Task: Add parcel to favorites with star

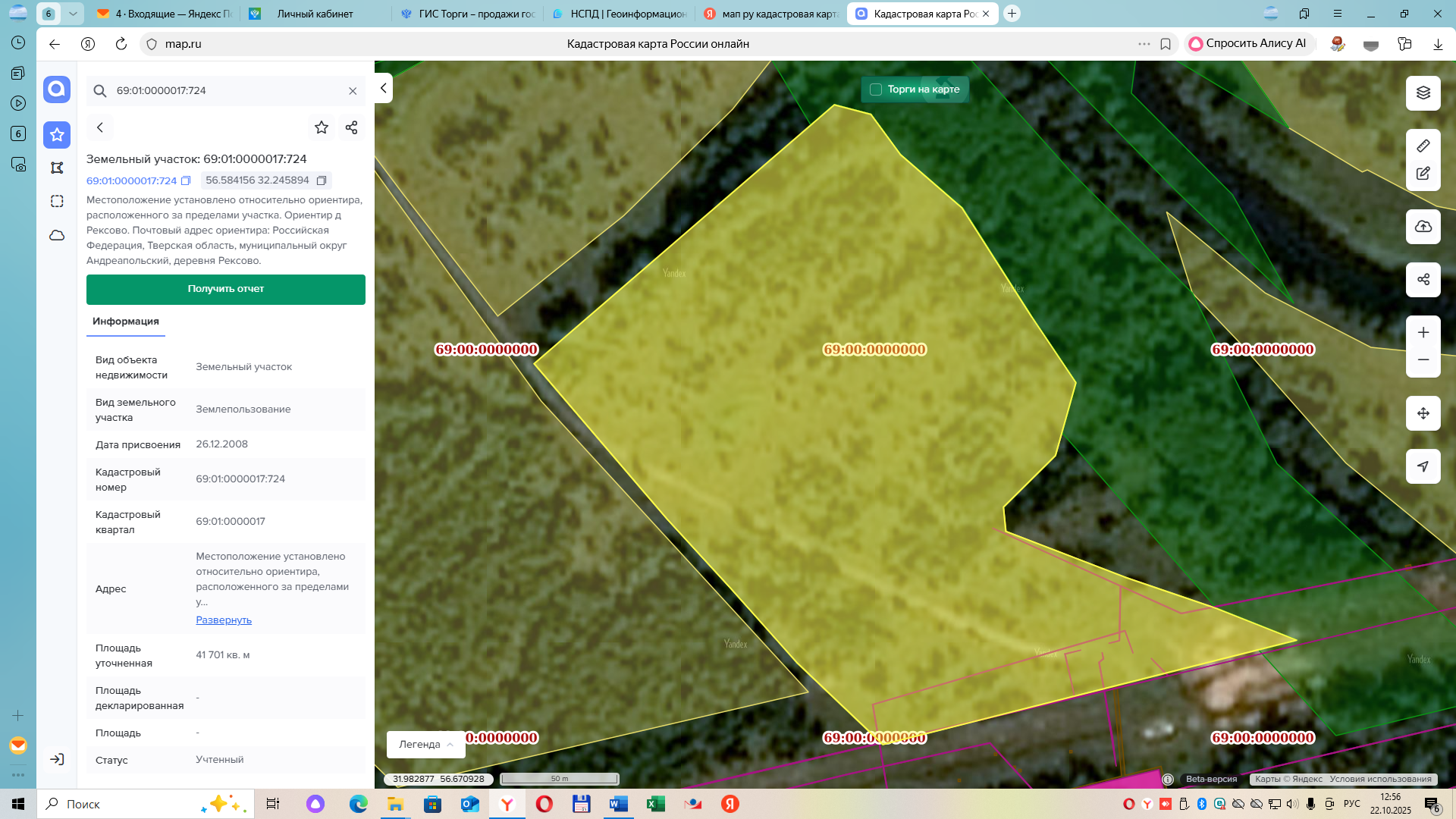Action: point(322,127)
